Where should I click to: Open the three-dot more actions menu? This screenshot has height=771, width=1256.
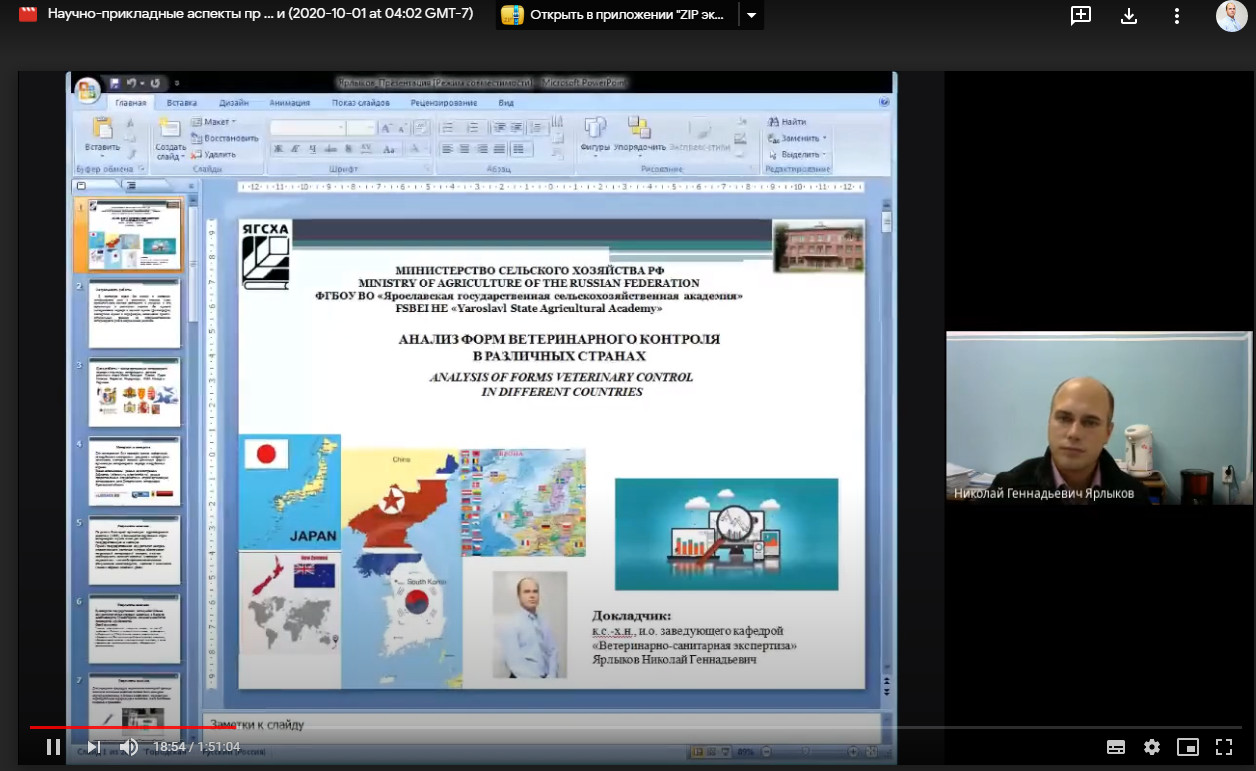[1177, 15]
